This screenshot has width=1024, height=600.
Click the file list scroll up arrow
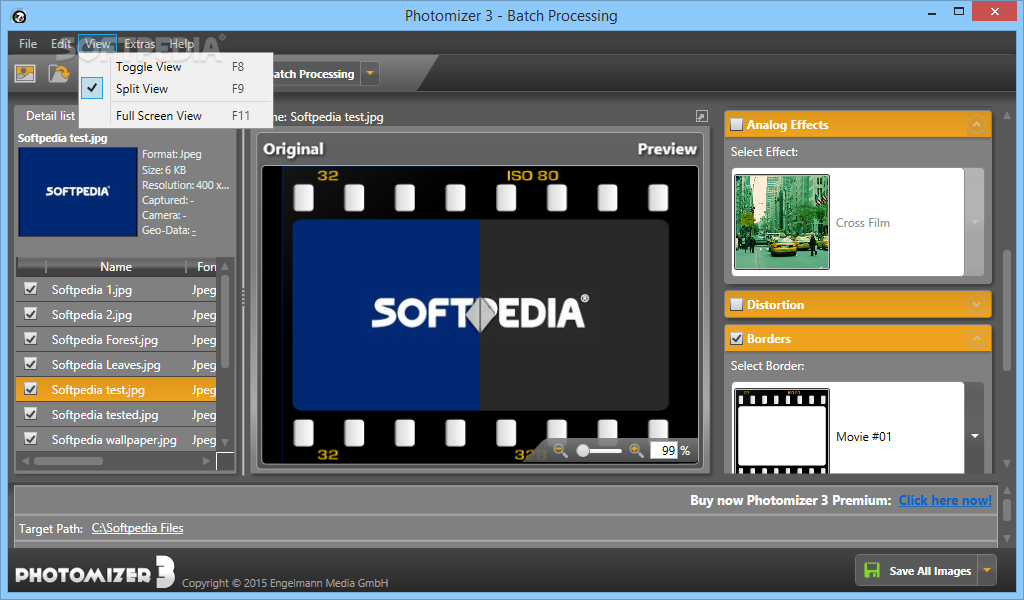tap(225, 266)
